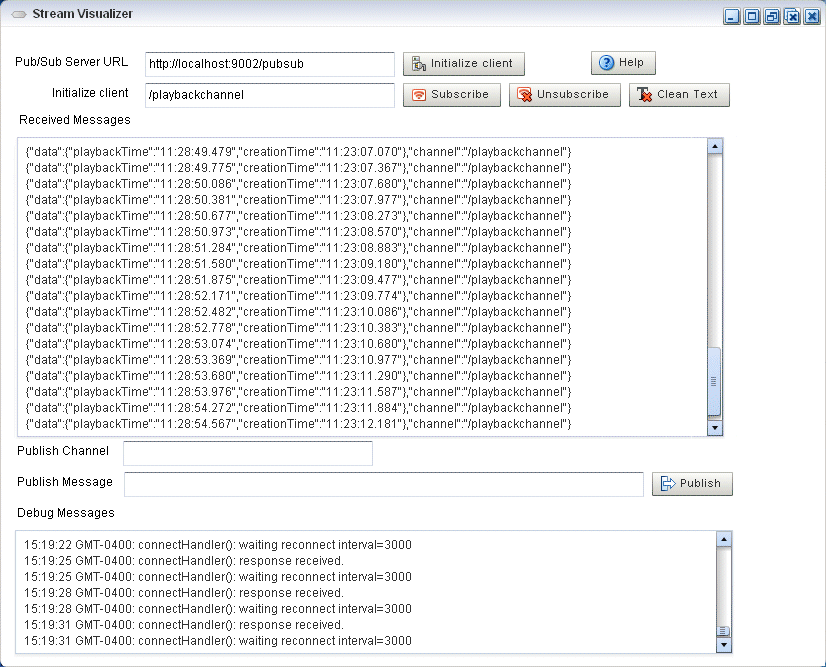Click the message with playbackTime 11:28:50.086
The height and width of the screenshot is (667, 826).
coord(299,184)
